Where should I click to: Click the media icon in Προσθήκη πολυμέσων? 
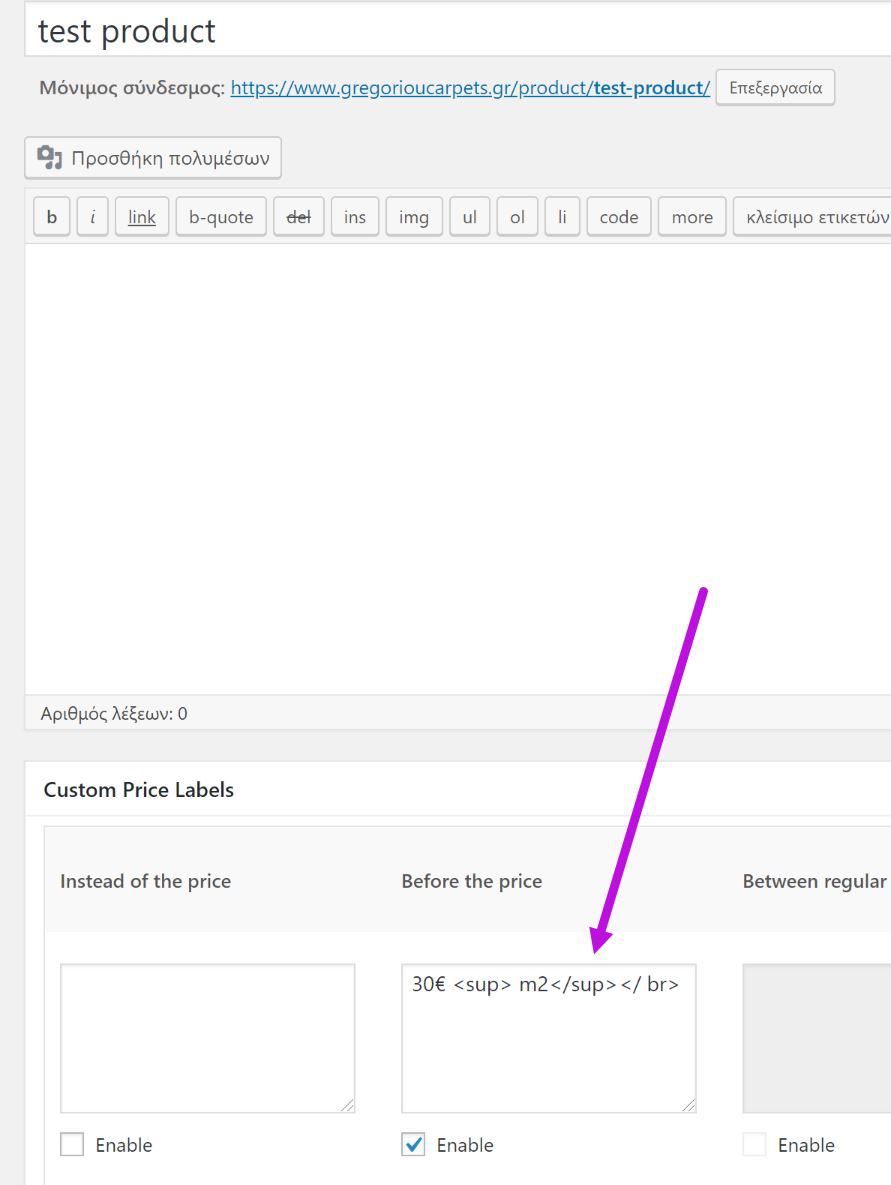pos(50,157)
